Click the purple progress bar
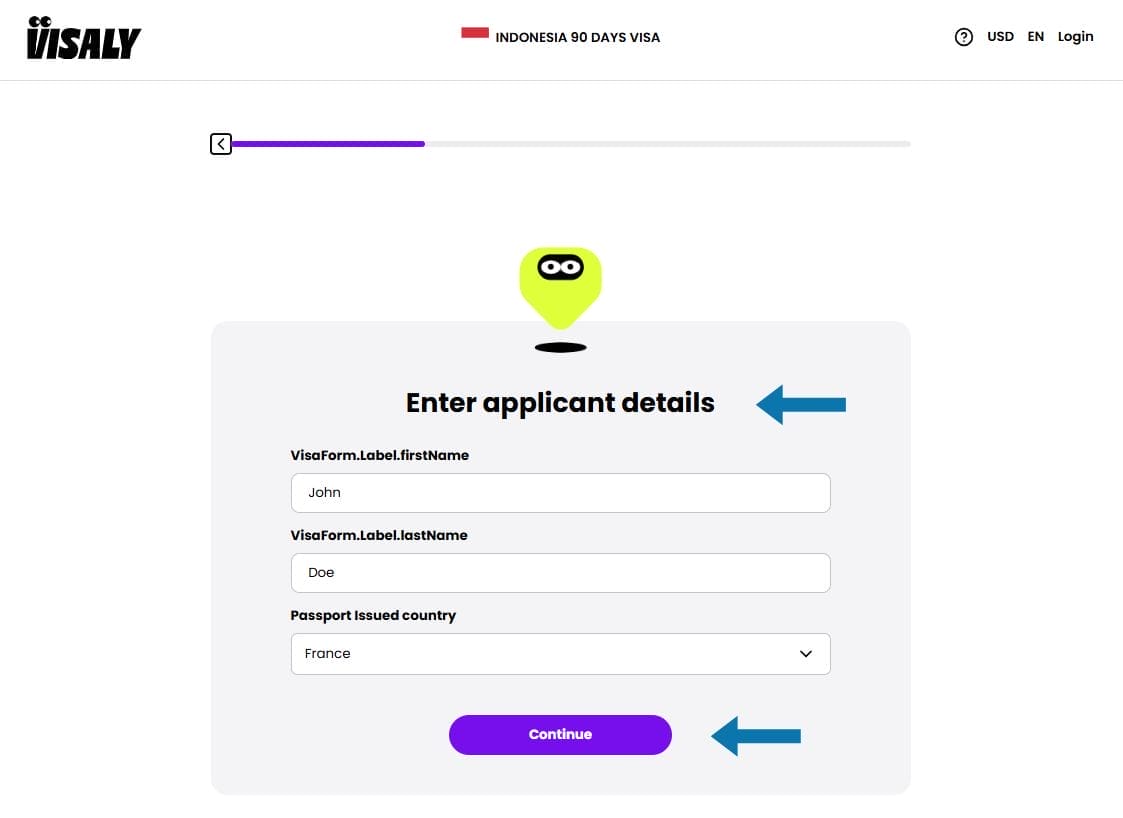Viewport: 1123px width, 818px height. click(328, 144)
